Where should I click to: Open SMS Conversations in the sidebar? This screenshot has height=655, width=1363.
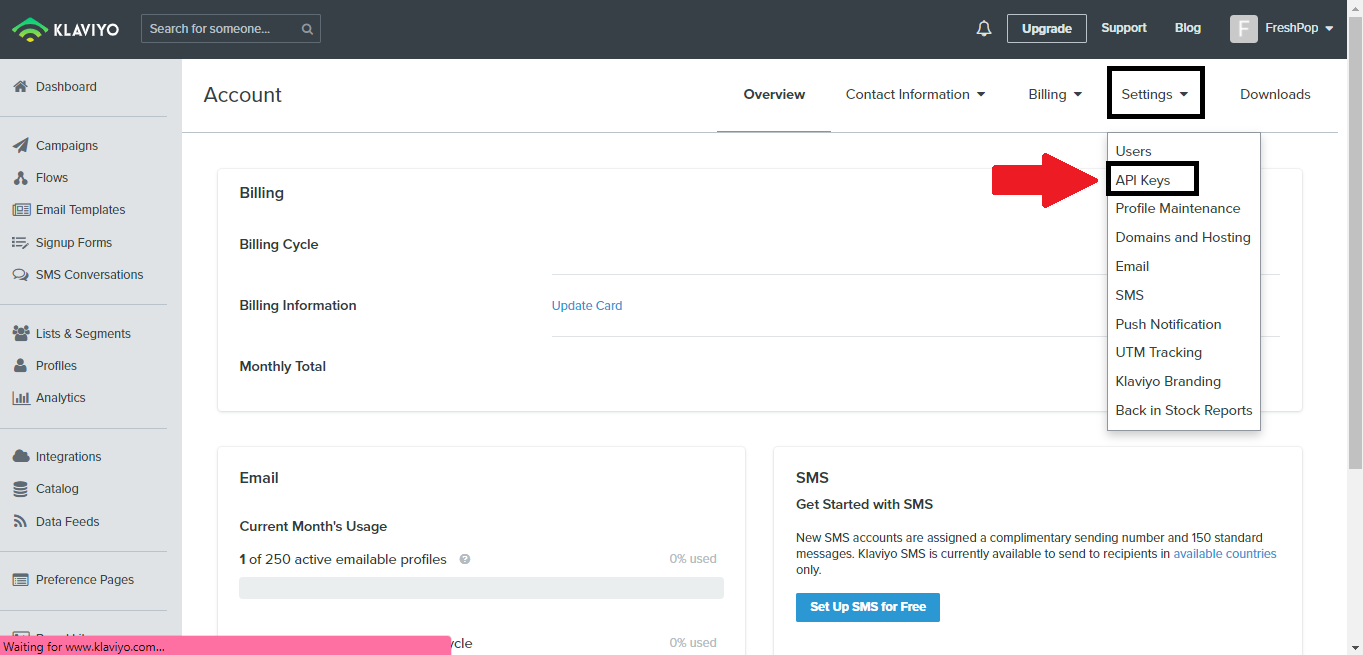(90, 275)
